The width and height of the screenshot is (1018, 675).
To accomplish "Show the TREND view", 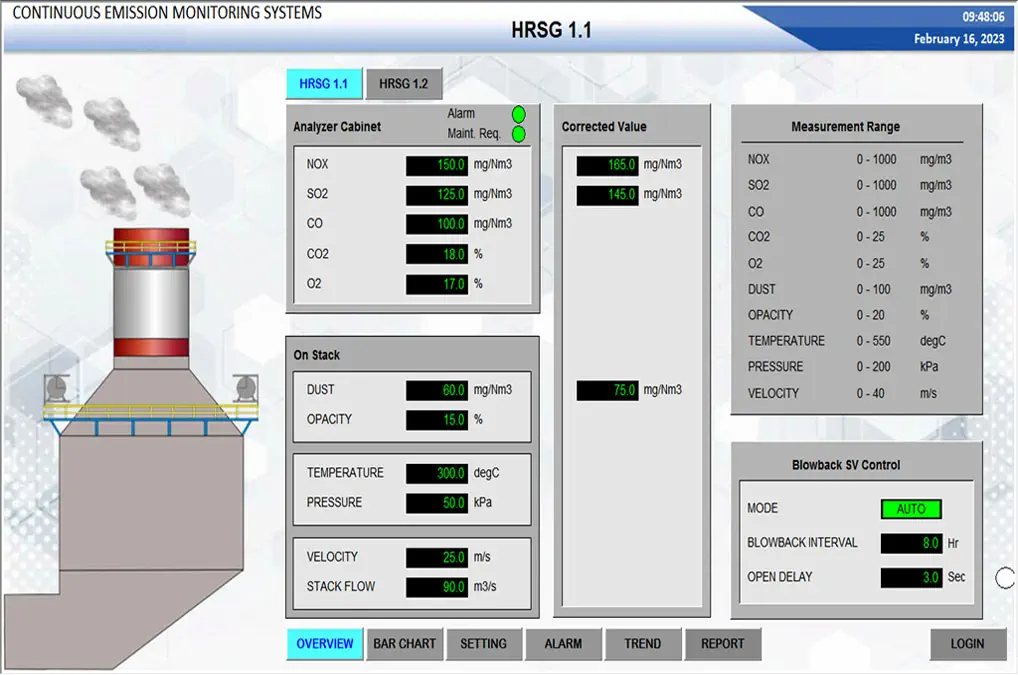I will point(642,644).
